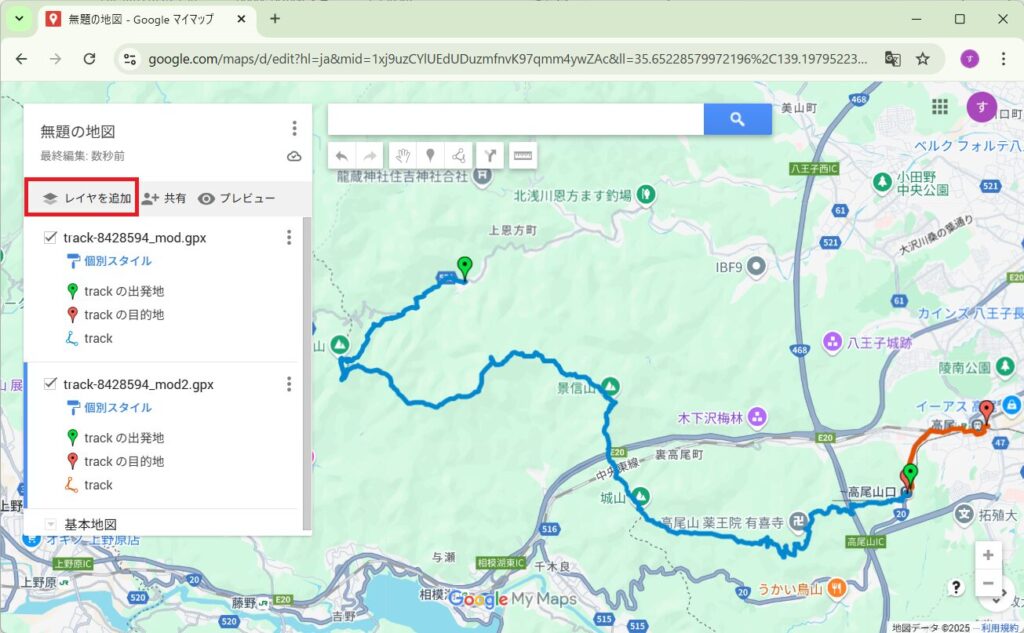
Task: Click the green start marker on blue track
Action: point(464,267)
